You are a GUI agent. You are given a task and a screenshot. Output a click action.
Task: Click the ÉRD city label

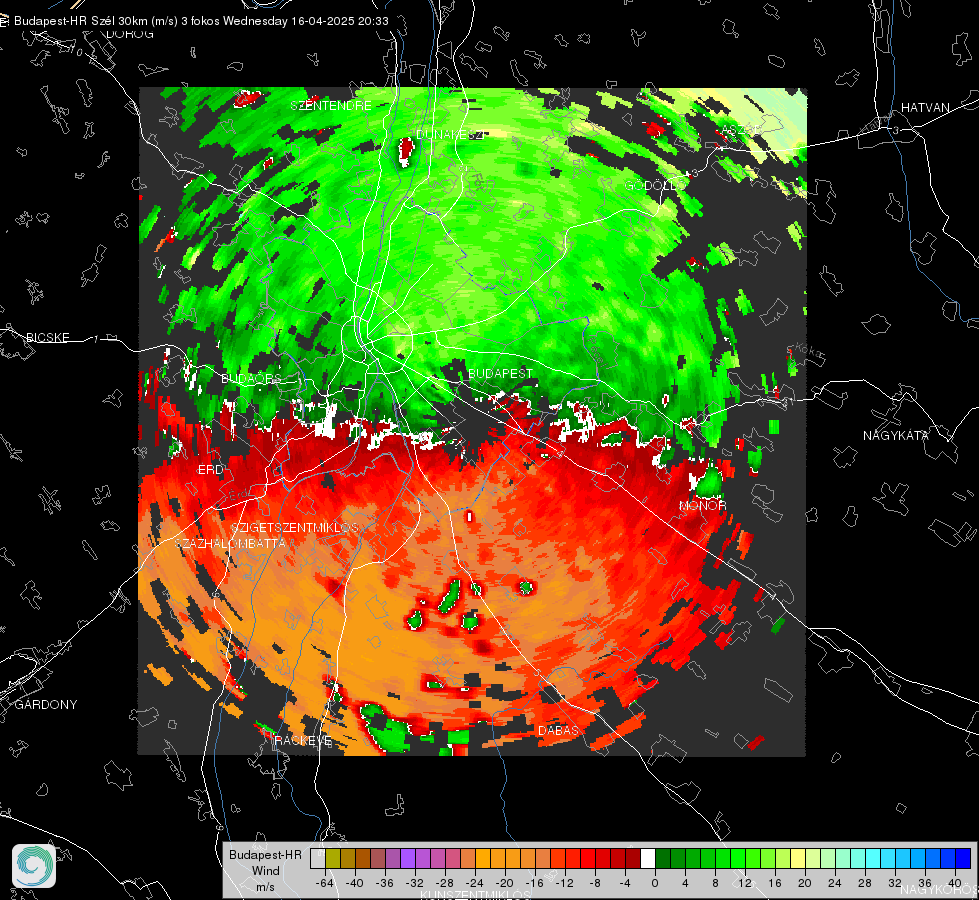[x=210, y=470]
